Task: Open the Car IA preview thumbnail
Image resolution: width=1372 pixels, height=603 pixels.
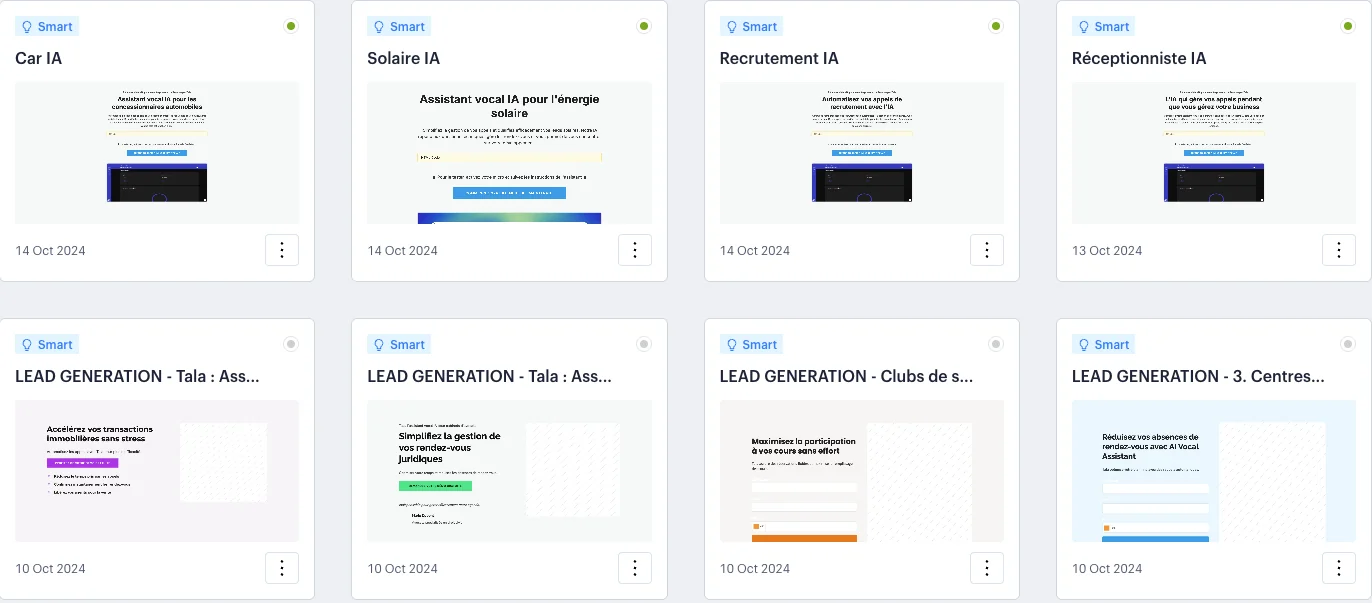Action: 157,152
